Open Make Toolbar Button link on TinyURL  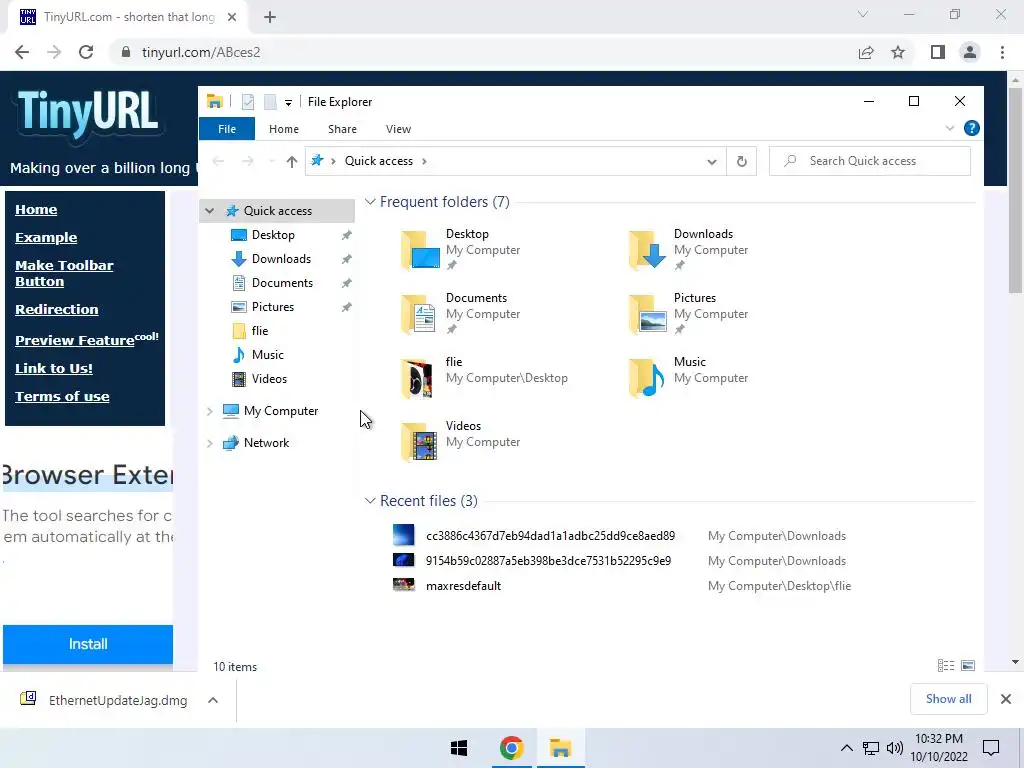tap(64, 274)
